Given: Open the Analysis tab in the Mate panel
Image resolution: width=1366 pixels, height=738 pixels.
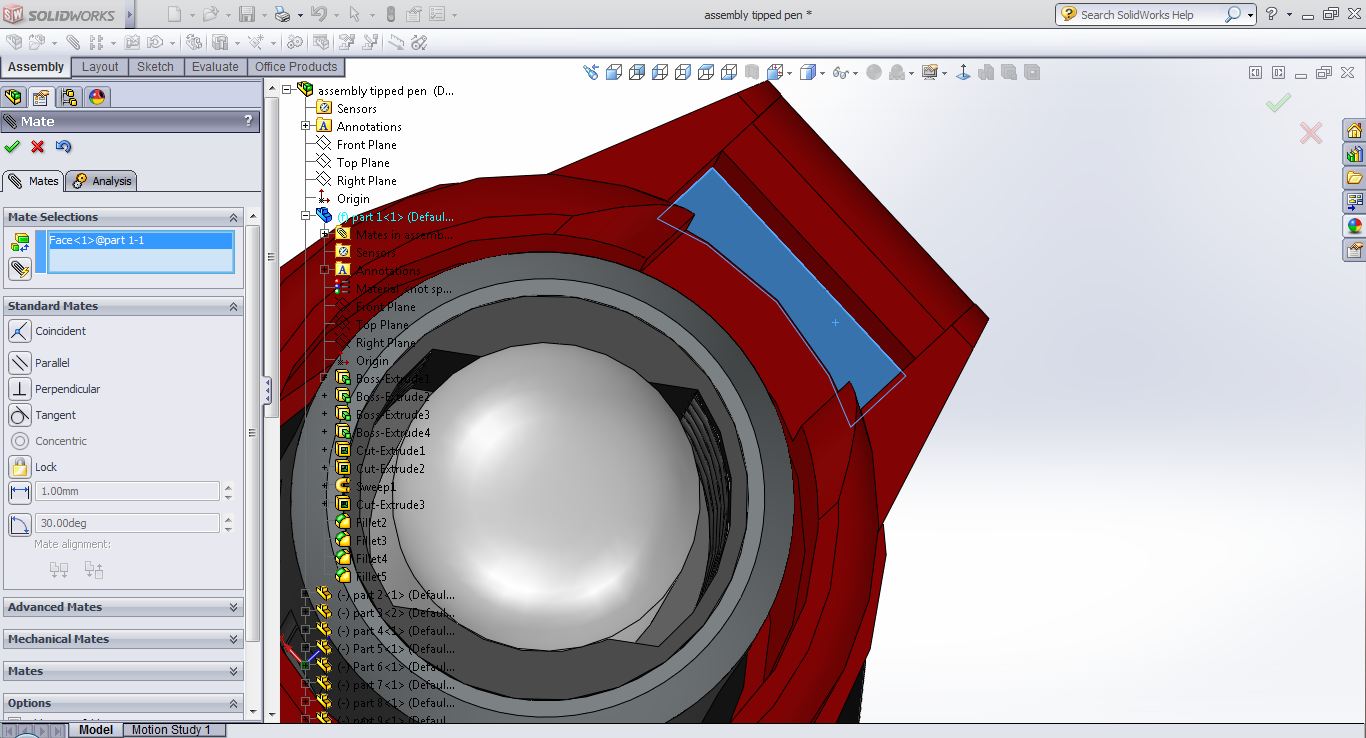Looking at the screenshot, I should [103, 181].
